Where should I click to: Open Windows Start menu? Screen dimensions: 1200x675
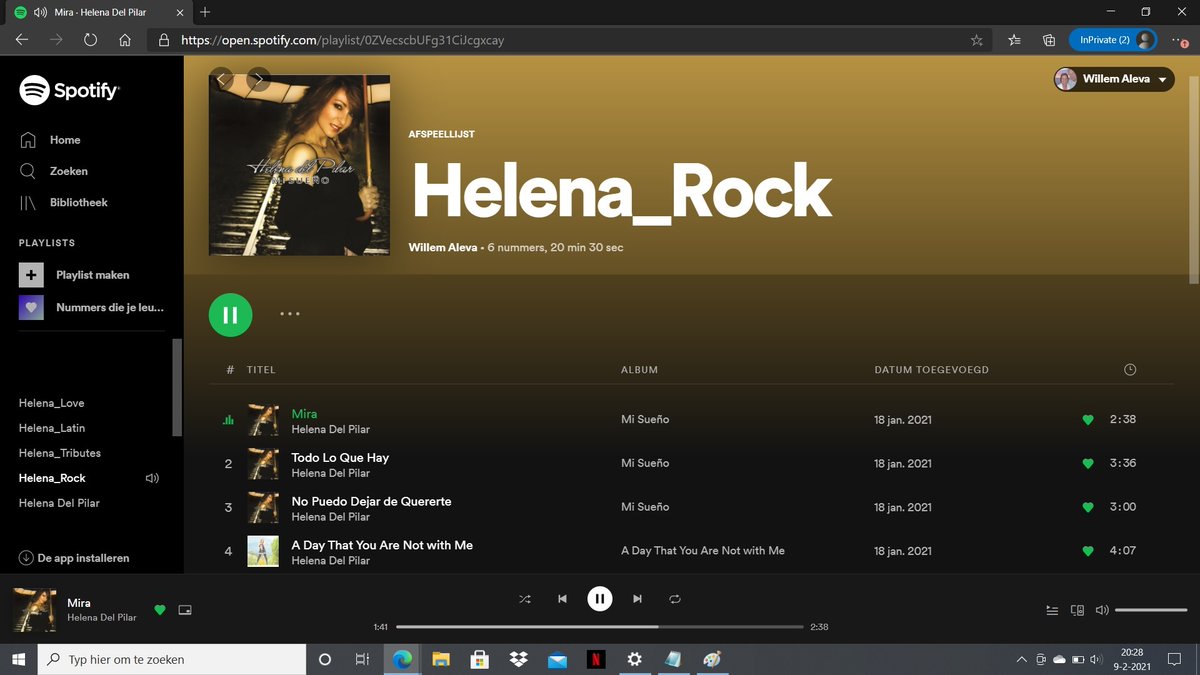click(x=18, y=660)
